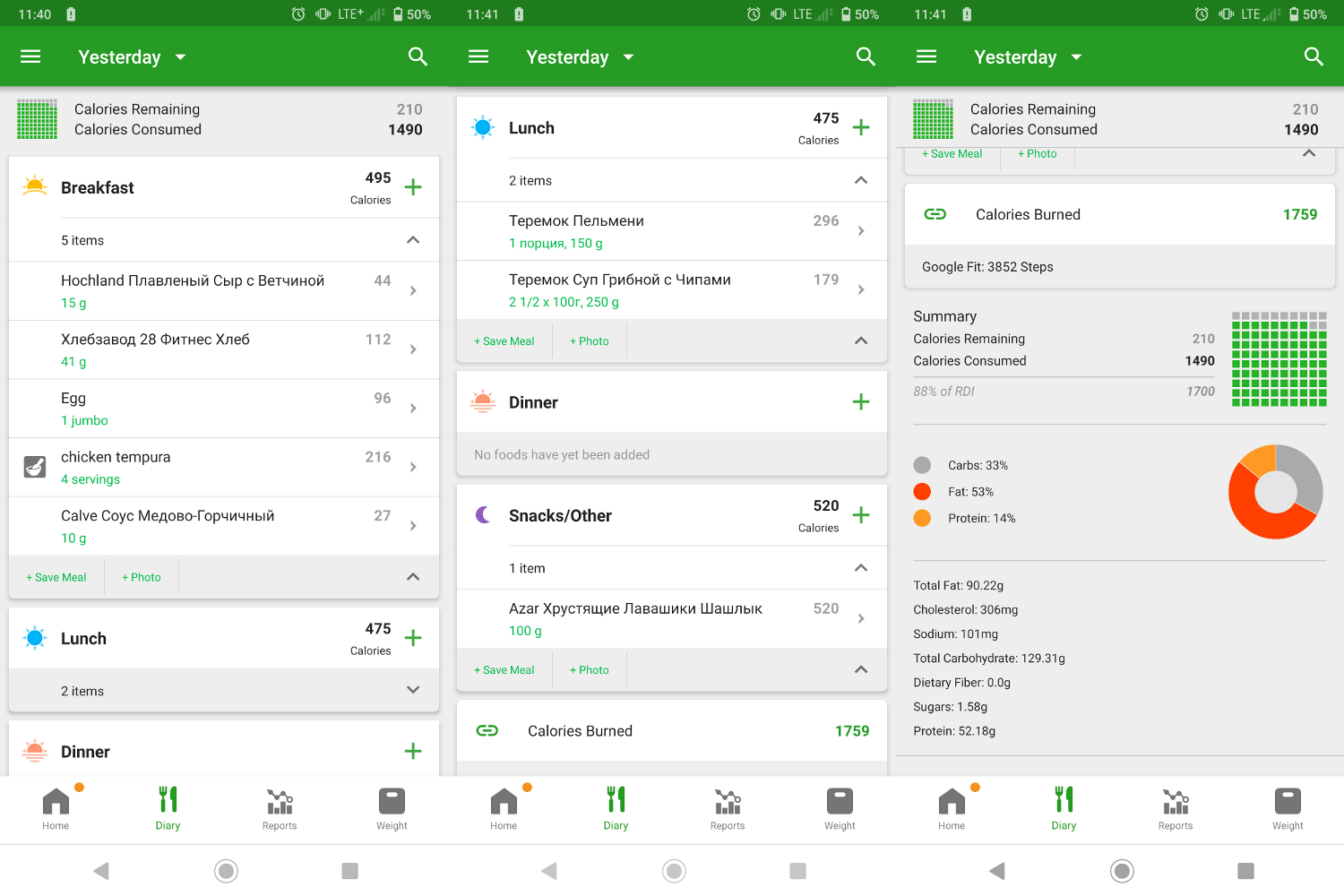
Task: Tap orange Protein legend dot
Action: [x=922, y=518]
